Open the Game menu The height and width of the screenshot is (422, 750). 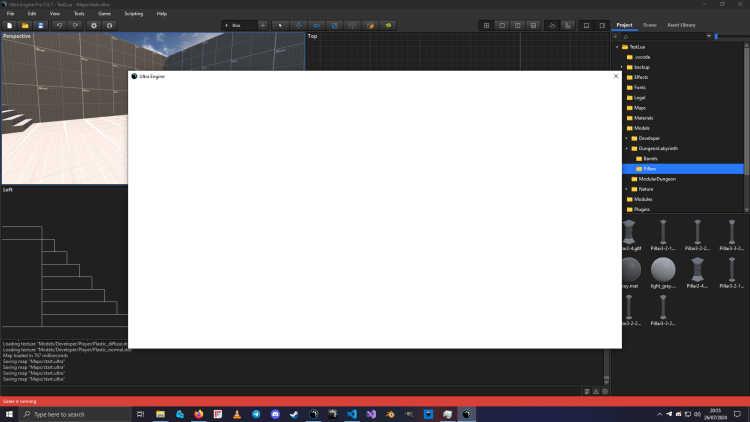[x=104, y=14]
